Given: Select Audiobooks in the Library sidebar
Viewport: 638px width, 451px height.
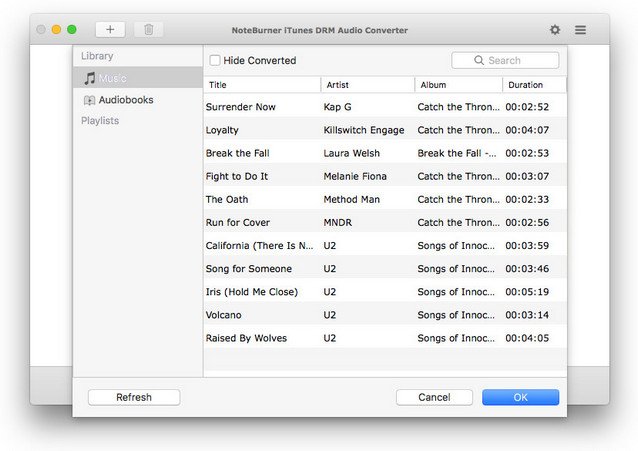Looking at the screenshot, I should [x=138, y=100].
